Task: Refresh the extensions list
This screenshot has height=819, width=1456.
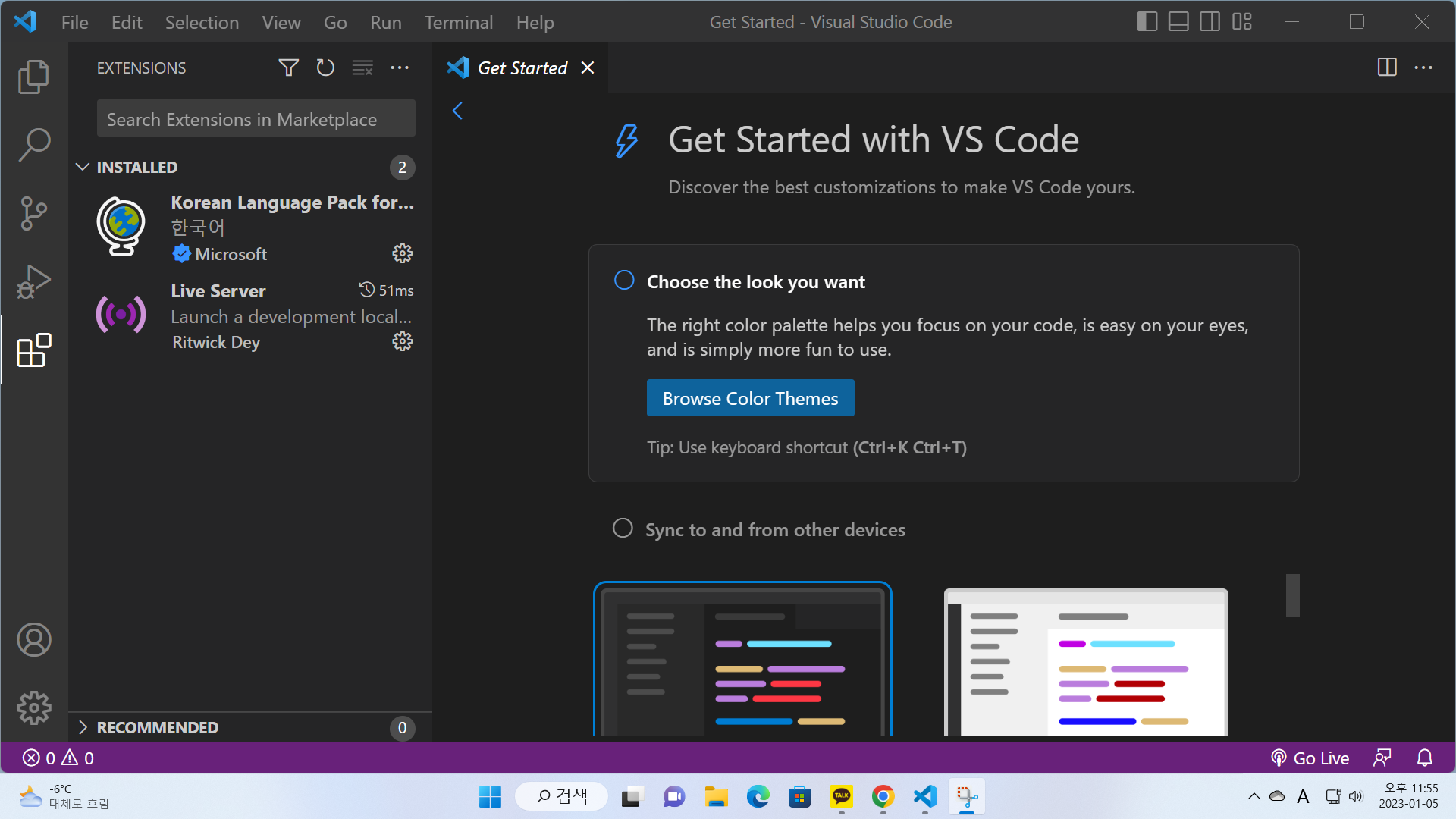Action: click(x=325, y=68)
